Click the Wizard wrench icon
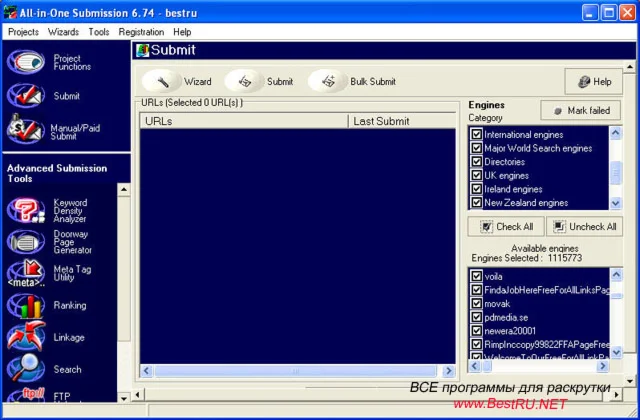This screenshot has height=420, width=640. pyautogui.click(x=162, y=81)
